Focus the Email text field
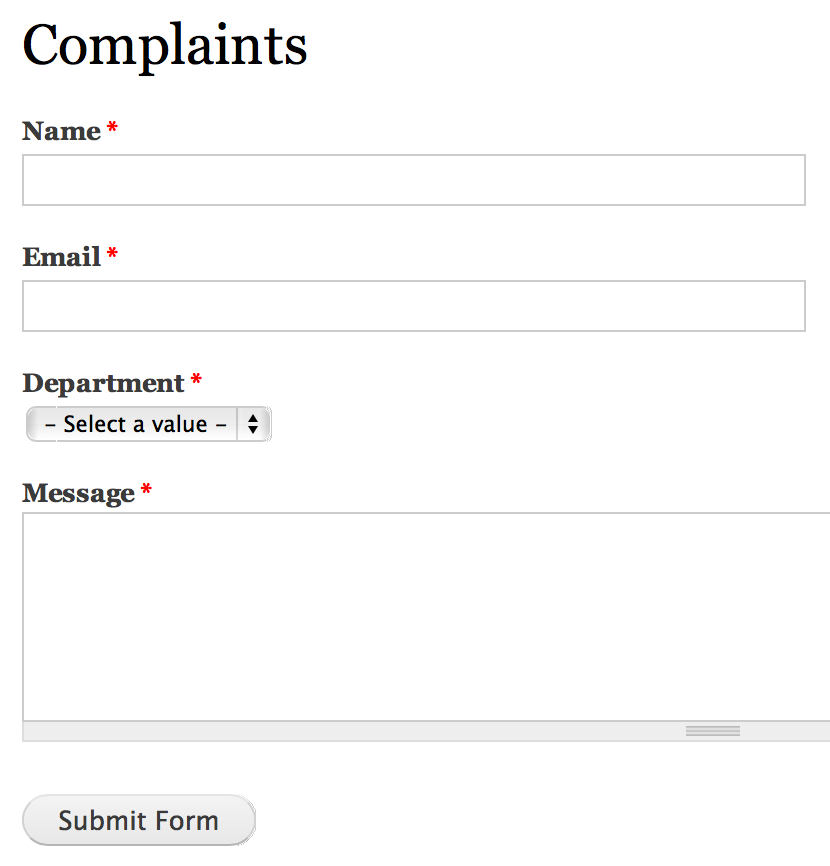The image size is (830, 866). 413,306
